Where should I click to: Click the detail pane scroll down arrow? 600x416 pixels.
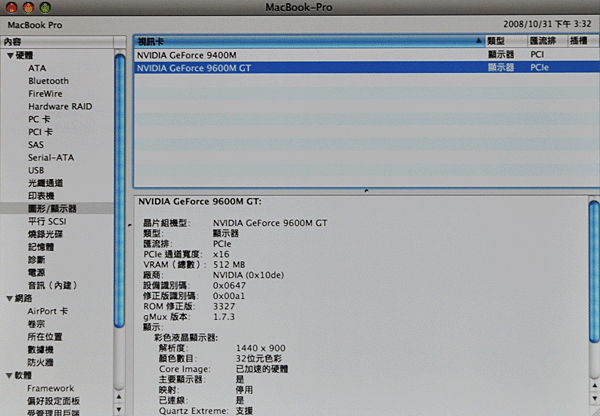[595, 398]
